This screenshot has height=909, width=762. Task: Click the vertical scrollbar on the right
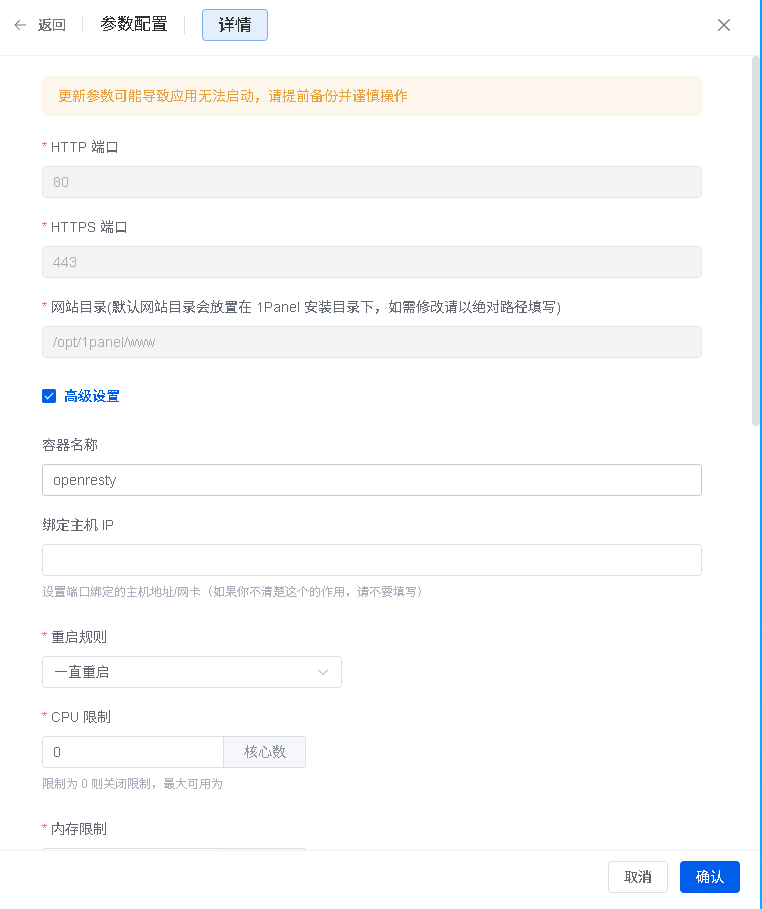click(756, 240)
